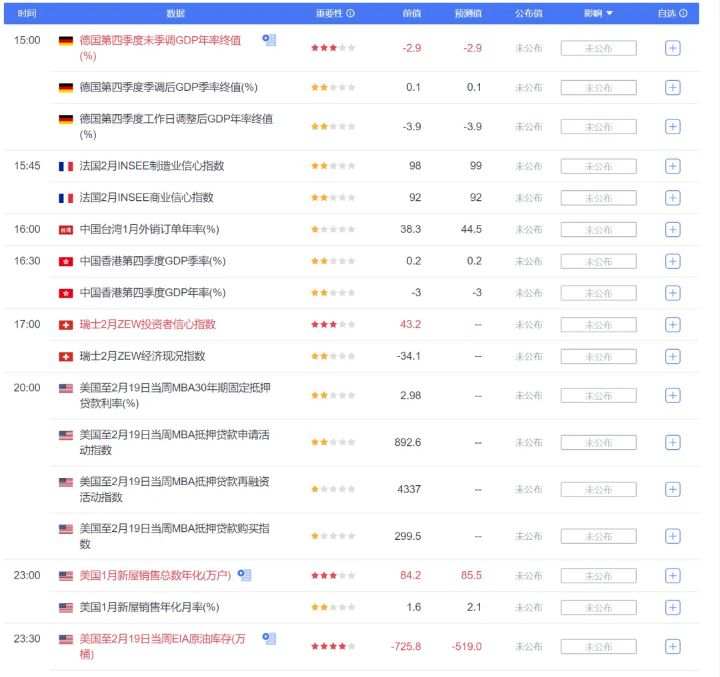
Task: Open 德国第四季度未季调GDP年率终值(%) indicator link
Action: pos(160,48)
